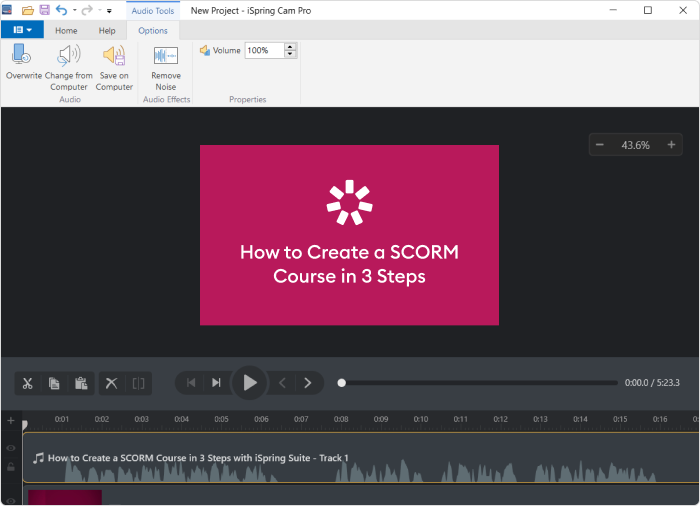Open Redo history dropdown arrow
Image resolution: width=700 pixels, height=506 pixels.
point(100,10)
